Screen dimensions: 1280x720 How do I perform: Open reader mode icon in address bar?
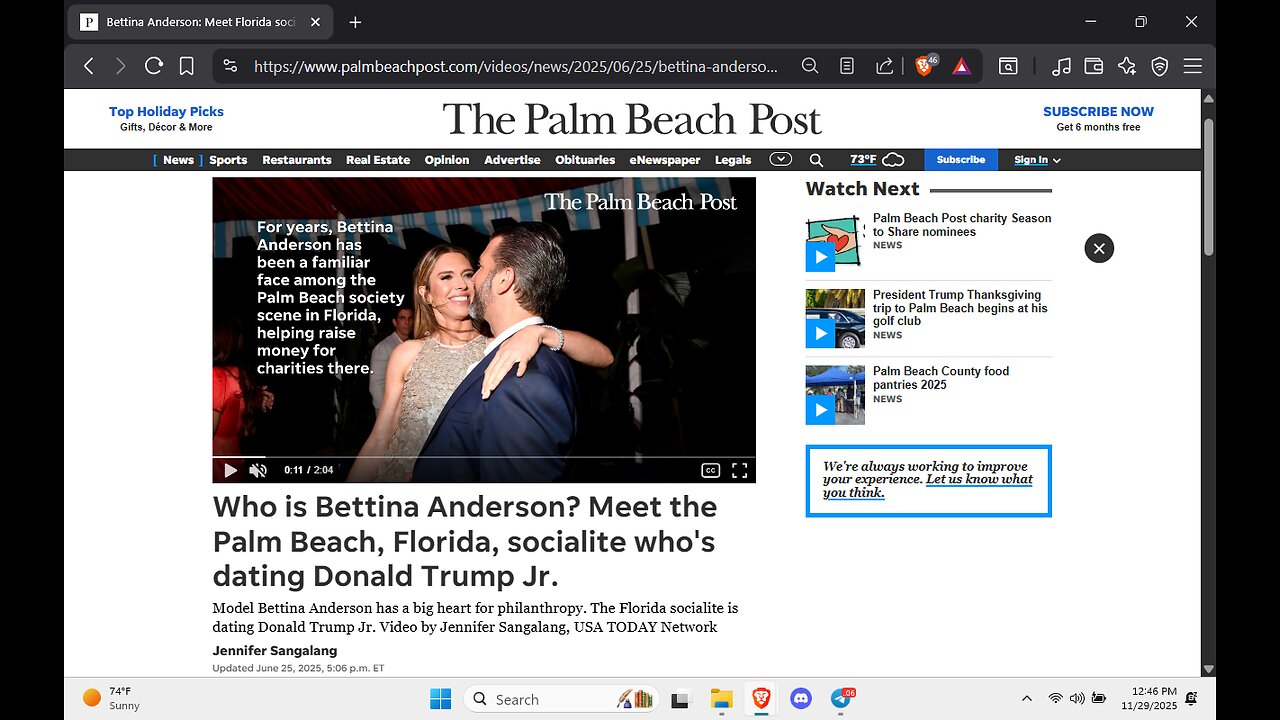(847, 66)
